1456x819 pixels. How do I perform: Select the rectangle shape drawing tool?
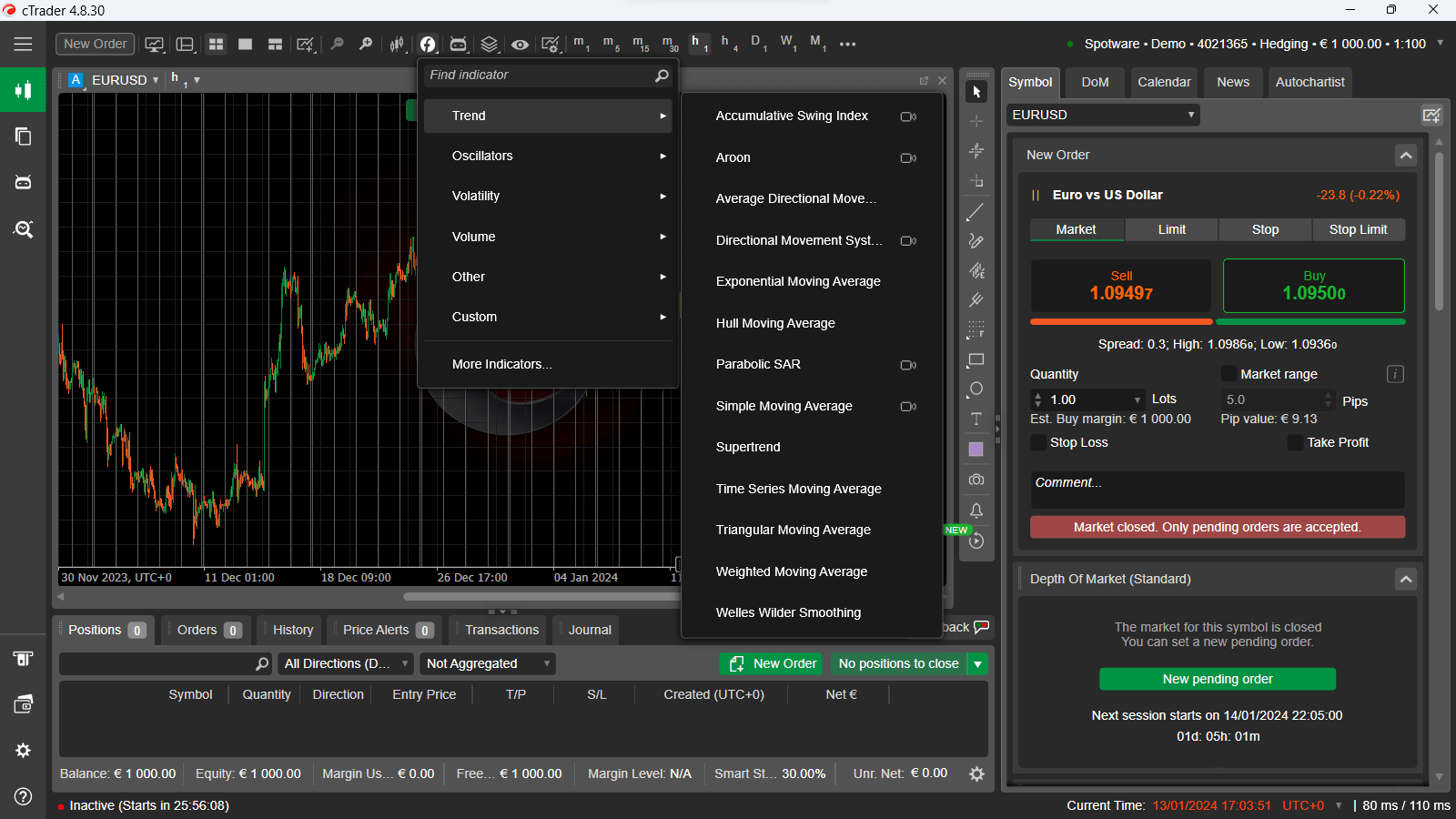pos(976,359)
